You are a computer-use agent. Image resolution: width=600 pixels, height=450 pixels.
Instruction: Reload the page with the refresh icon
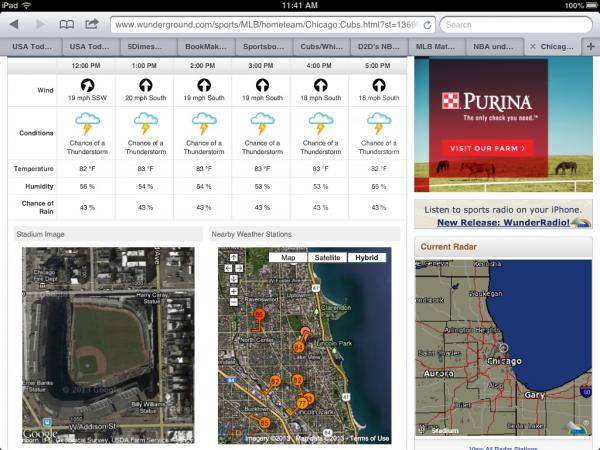click(x=428, y=23)
